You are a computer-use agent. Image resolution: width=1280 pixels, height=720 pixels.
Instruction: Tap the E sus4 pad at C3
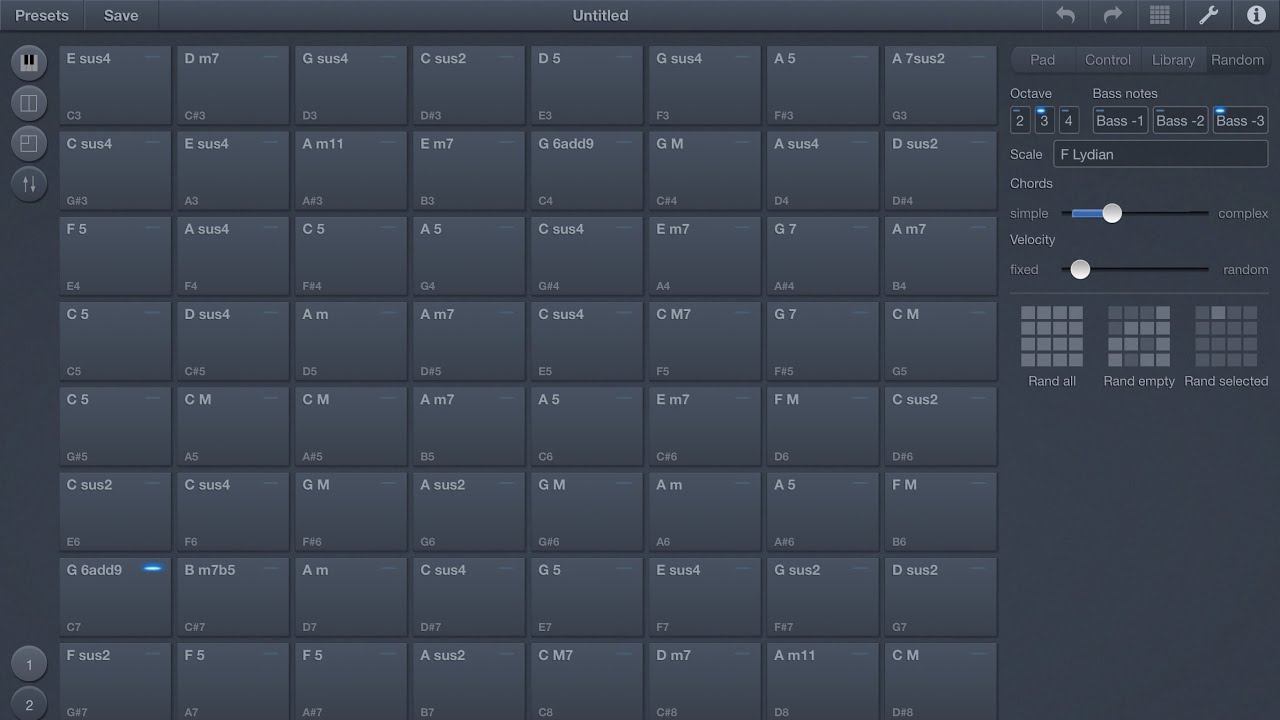(115, 86)
